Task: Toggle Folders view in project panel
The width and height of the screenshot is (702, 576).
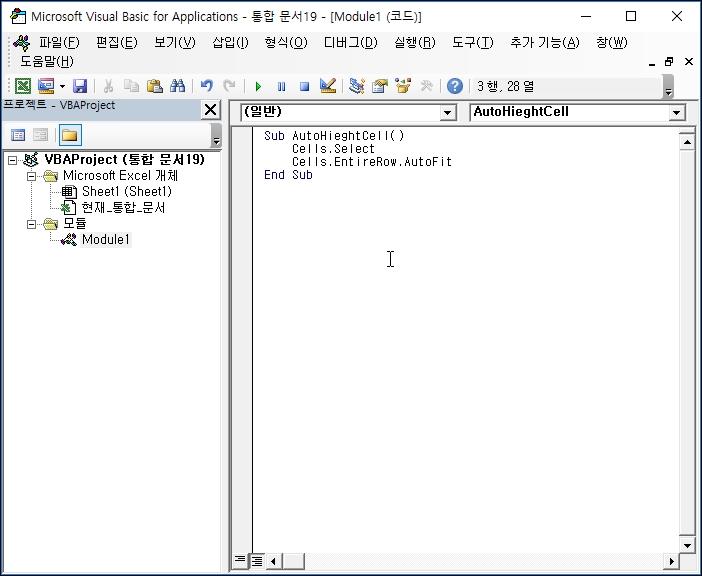Action: click(70, 135)
